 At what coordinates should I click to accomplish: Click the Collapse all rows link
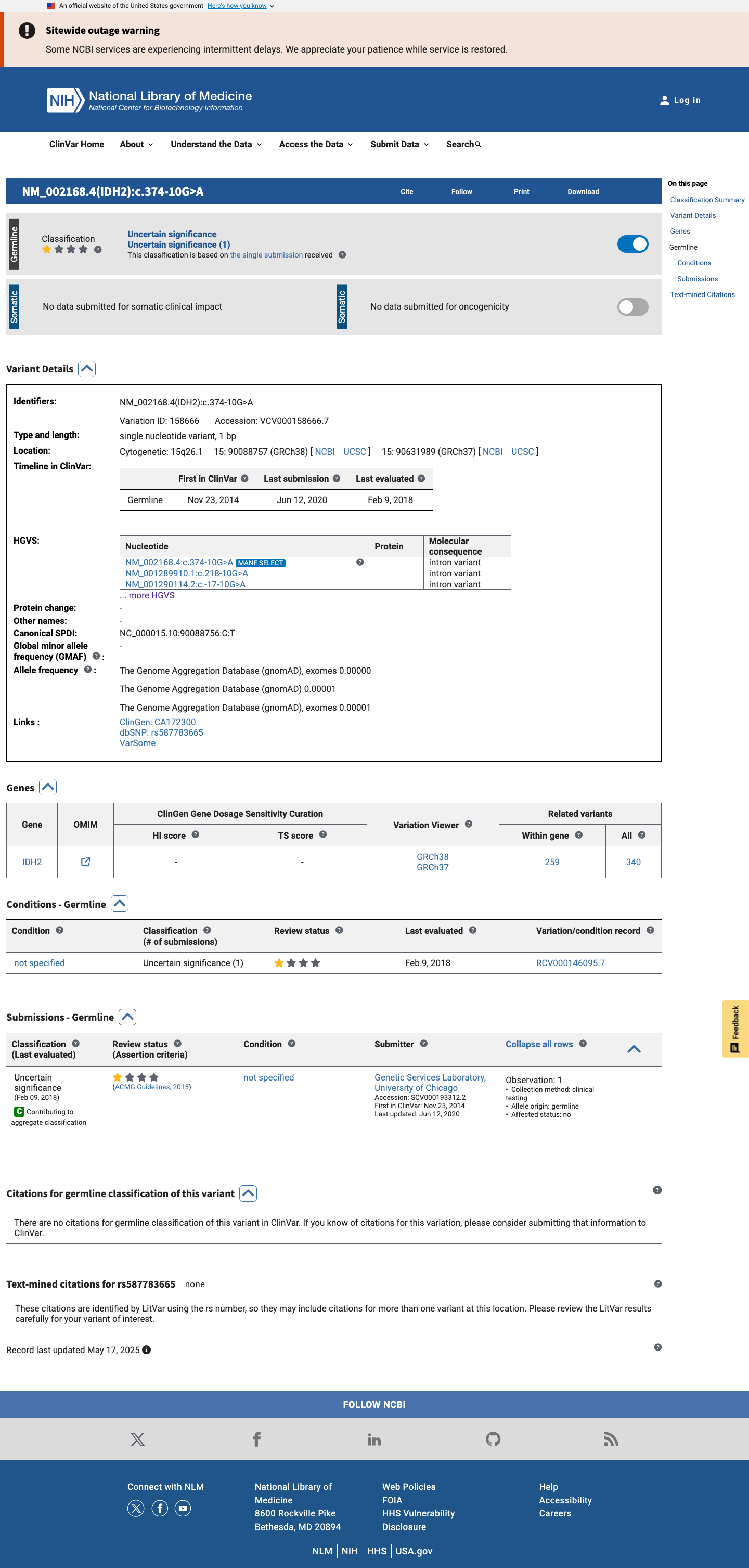pos(539,1044)
